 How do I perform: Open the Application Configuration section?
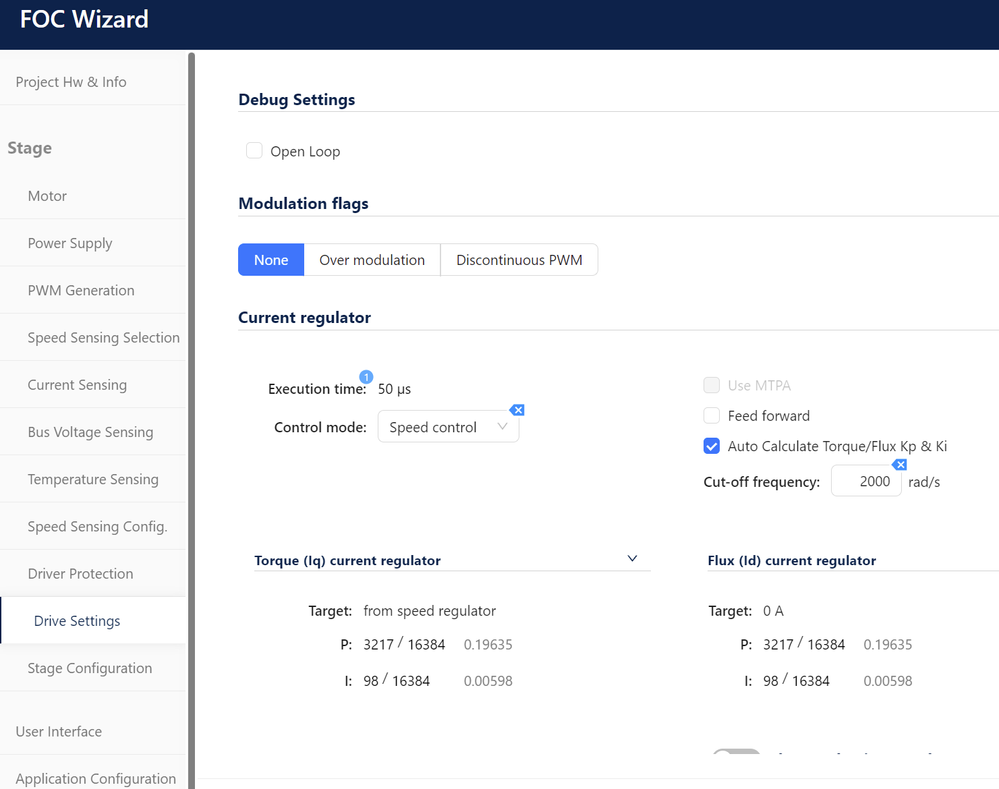click(96, 778)
